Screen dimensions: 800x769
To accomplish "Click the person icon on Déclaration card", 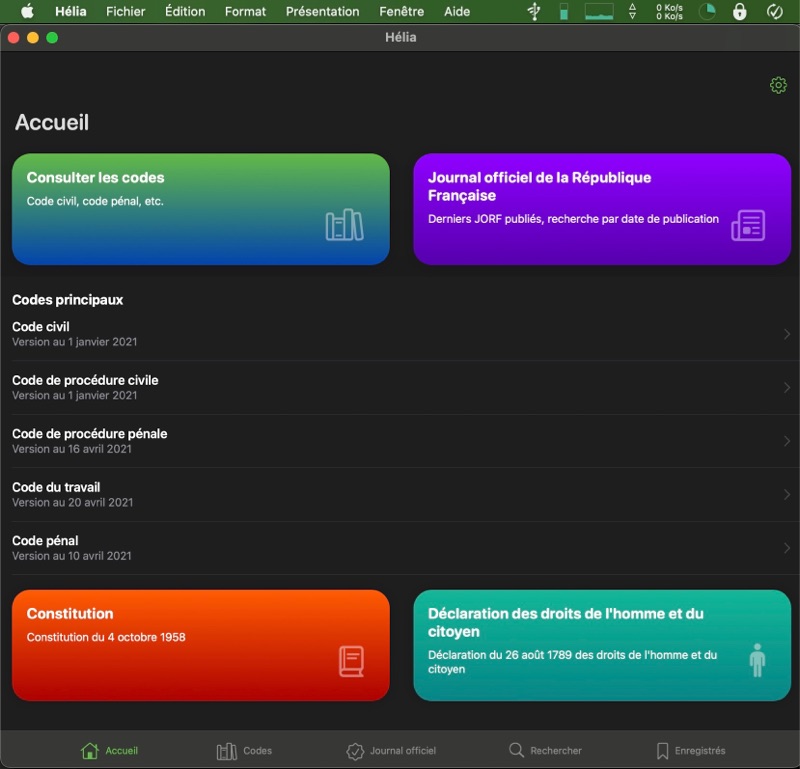I will (x=757, y=660).
